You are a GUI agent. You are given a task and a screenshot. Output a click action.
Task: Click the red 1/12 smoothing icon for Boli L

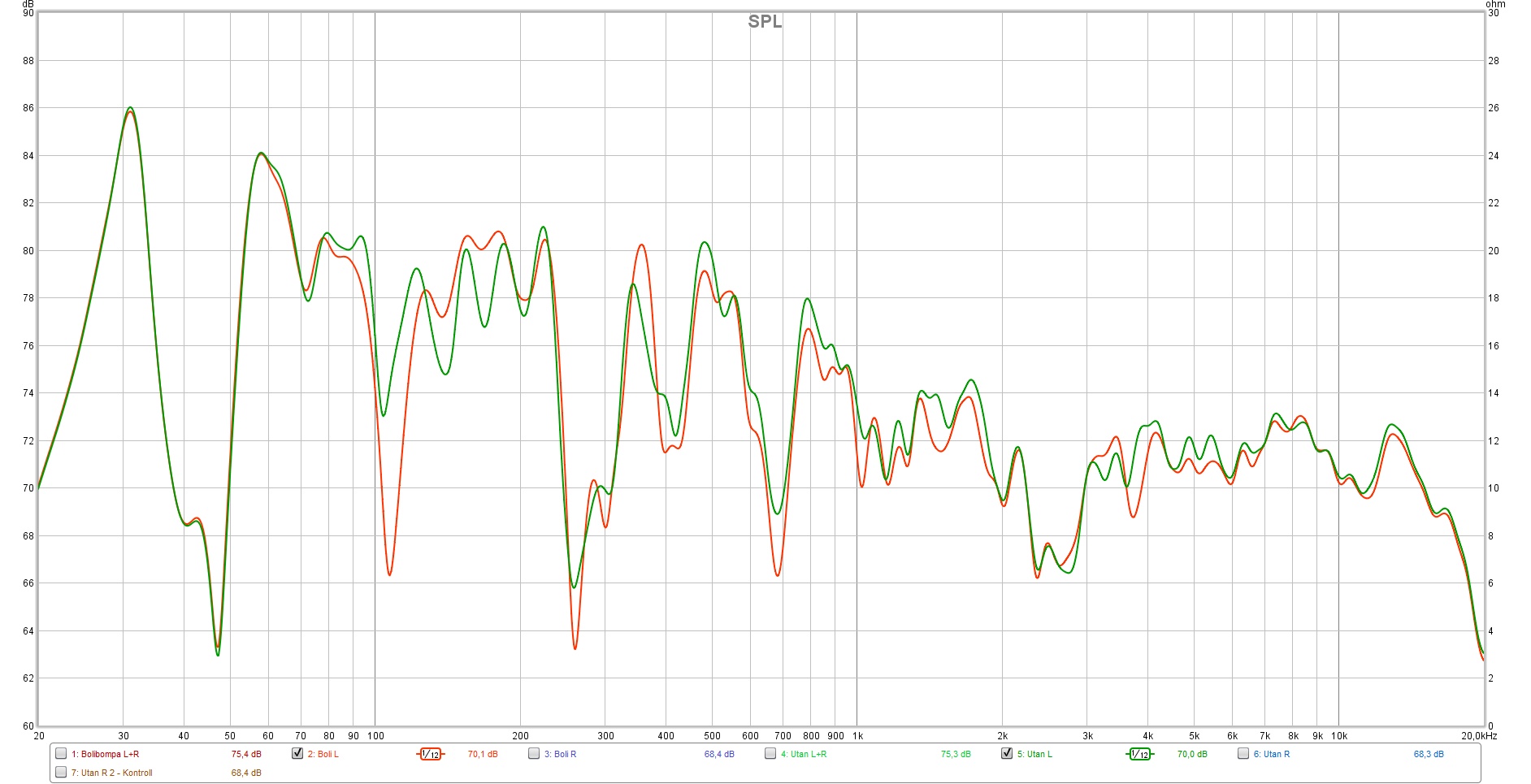click(x=430, y=754)
